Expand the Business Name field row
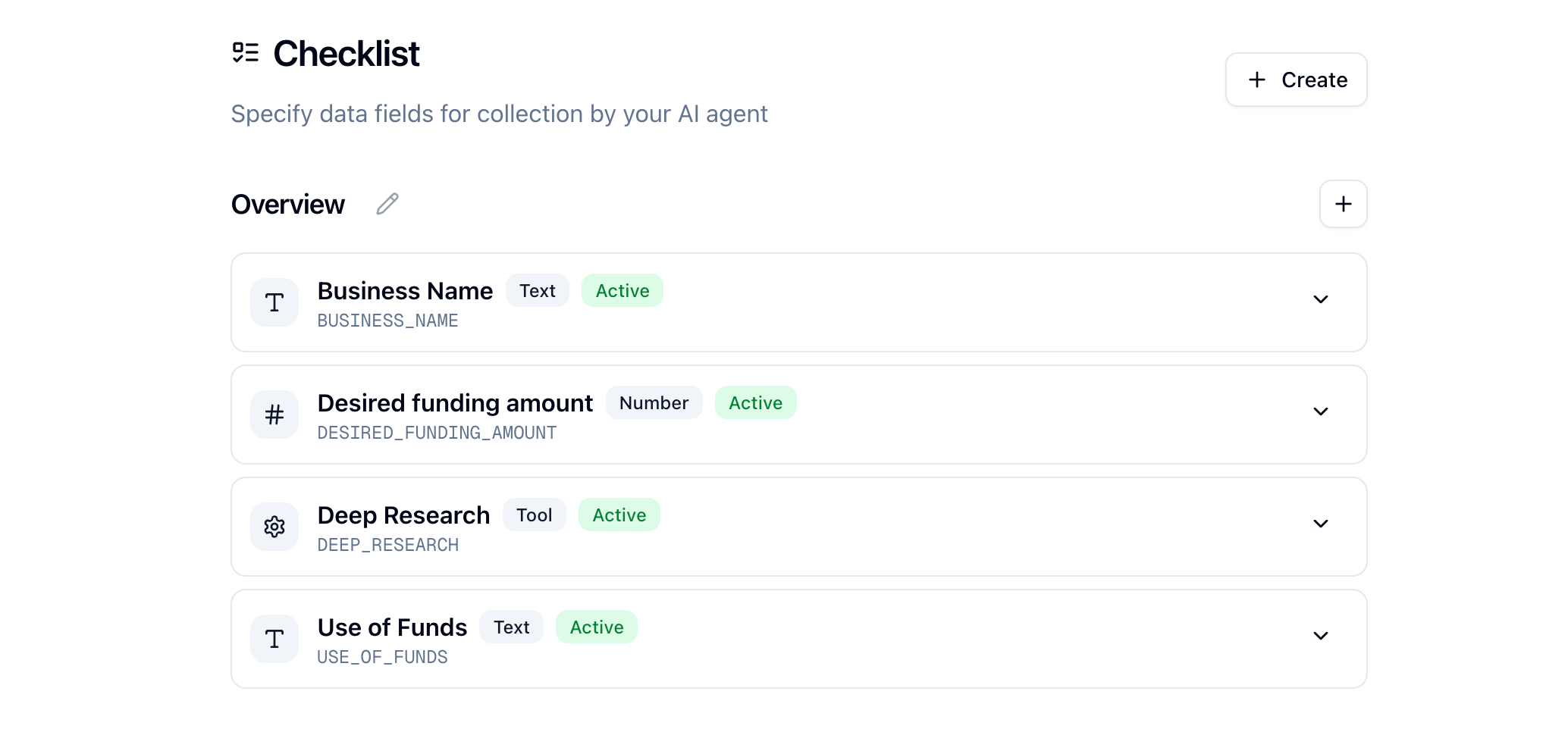The height and width of the screenshot is (729, 1568). pos(1320,299)
